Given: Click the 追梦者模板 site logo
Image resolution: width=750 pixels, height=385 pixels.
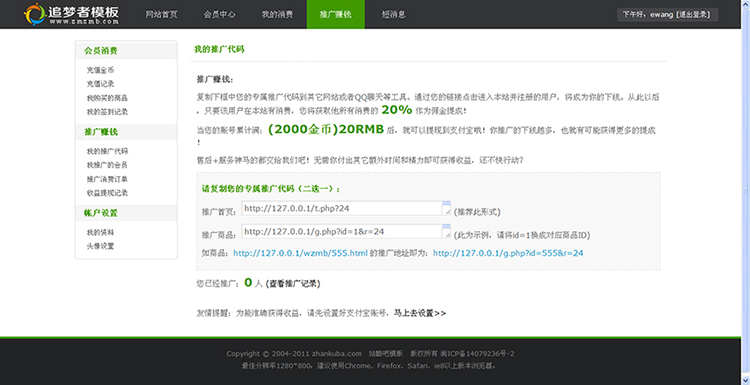Looking at the screenshot, I should 71,14.
